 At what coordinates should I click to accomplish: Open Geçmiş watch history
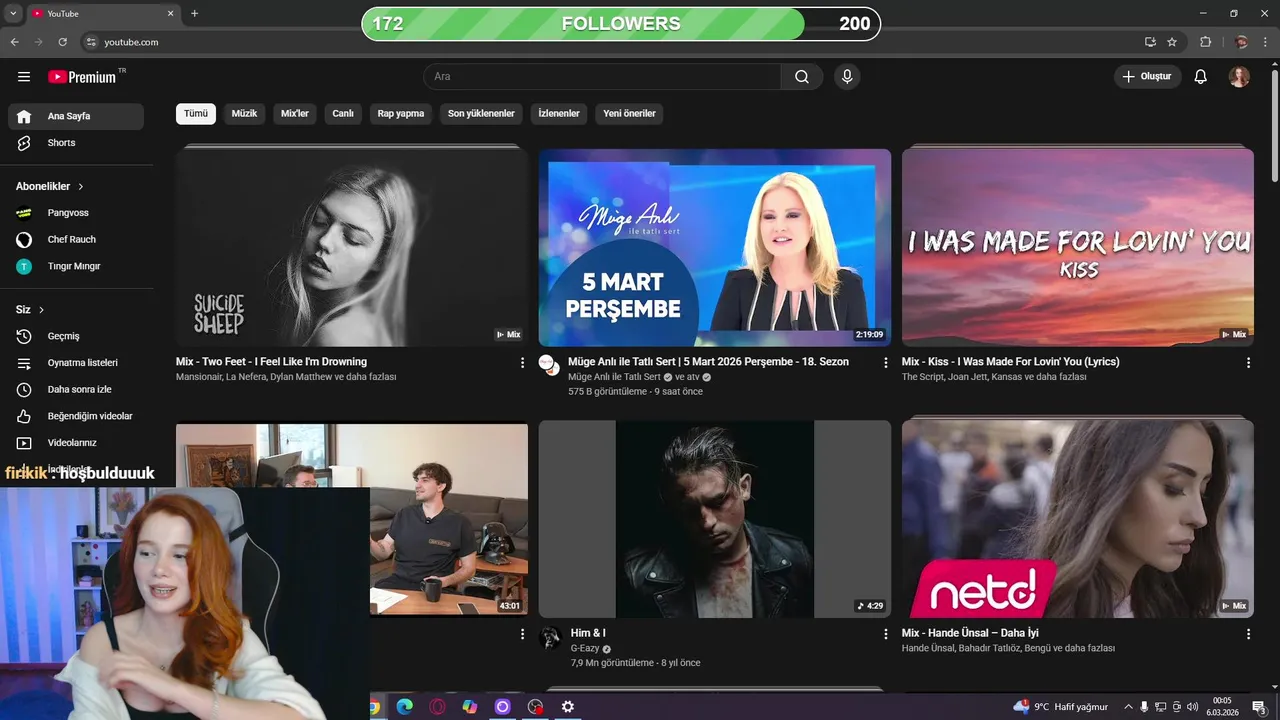76,336
